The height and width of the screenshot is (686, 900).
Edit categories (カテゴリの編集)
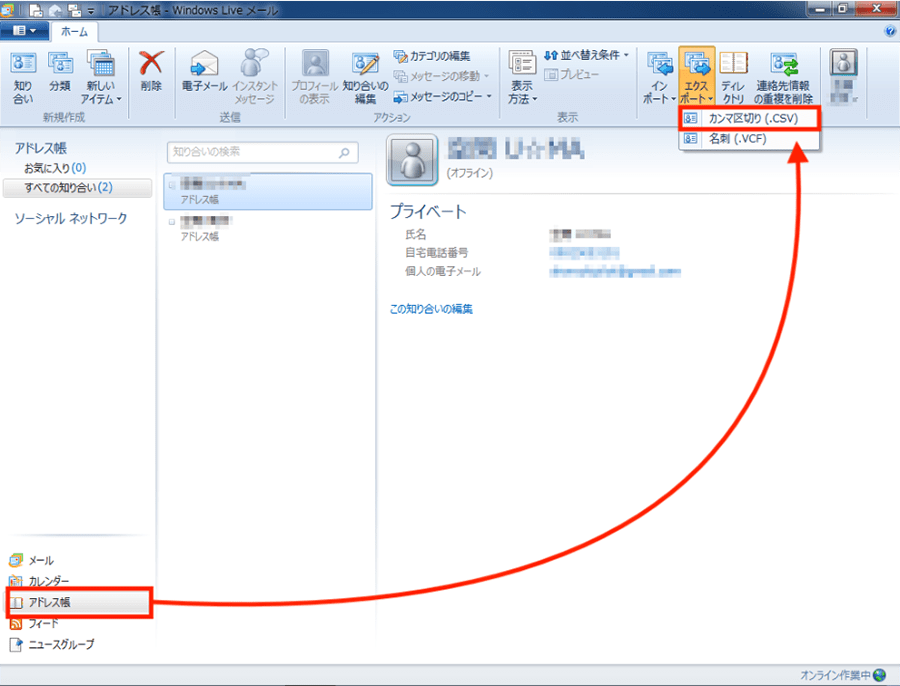432,56
